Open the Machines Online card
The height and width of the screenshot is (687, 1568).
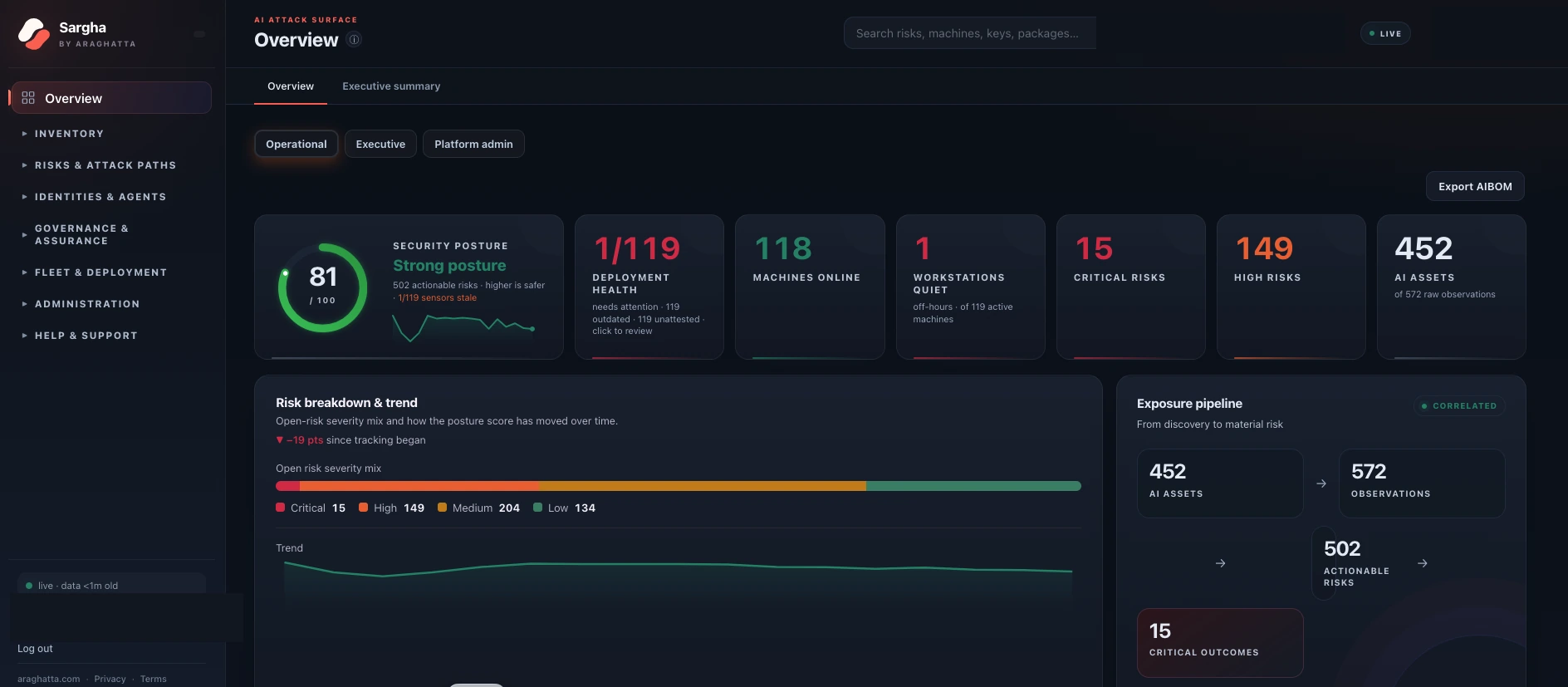810,287
